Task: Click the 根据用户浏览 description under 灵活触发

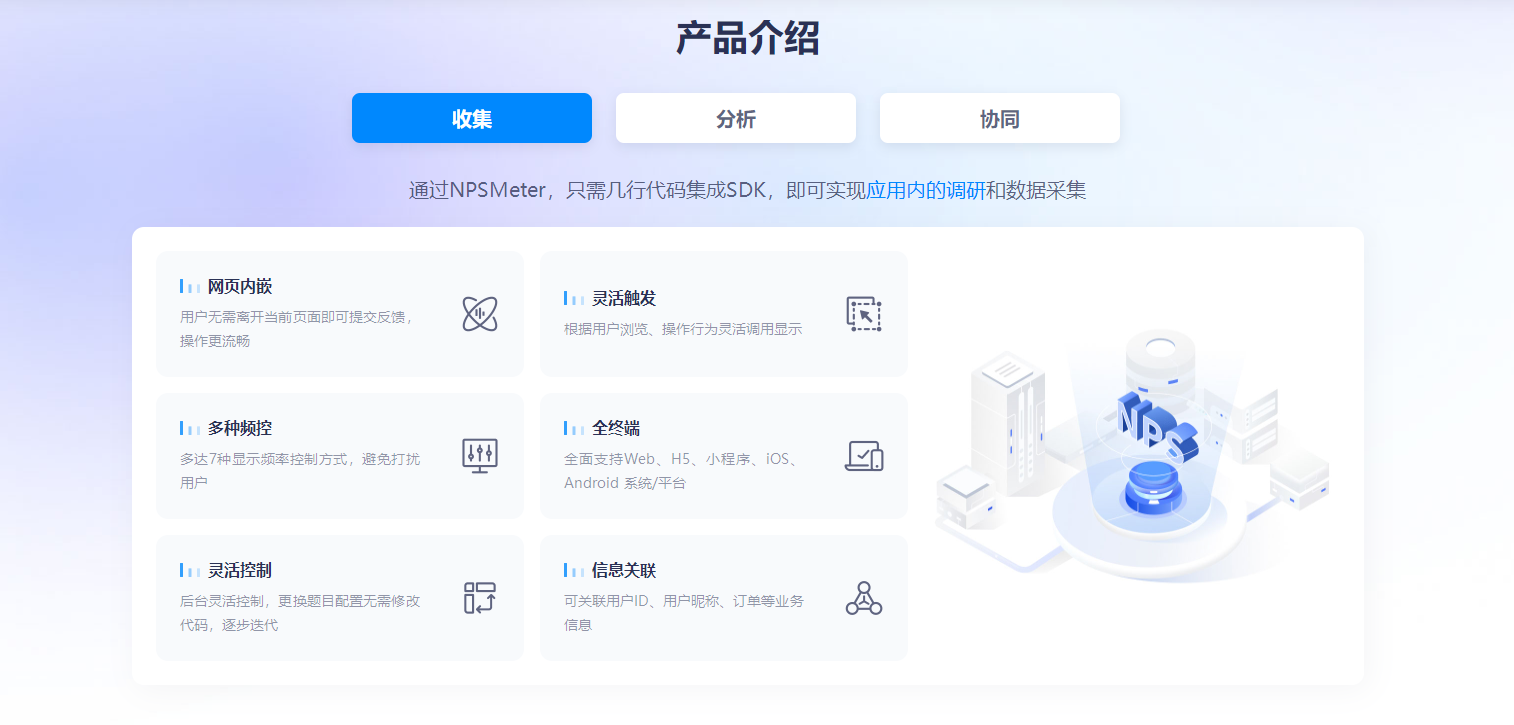Action: click(683, 329)
